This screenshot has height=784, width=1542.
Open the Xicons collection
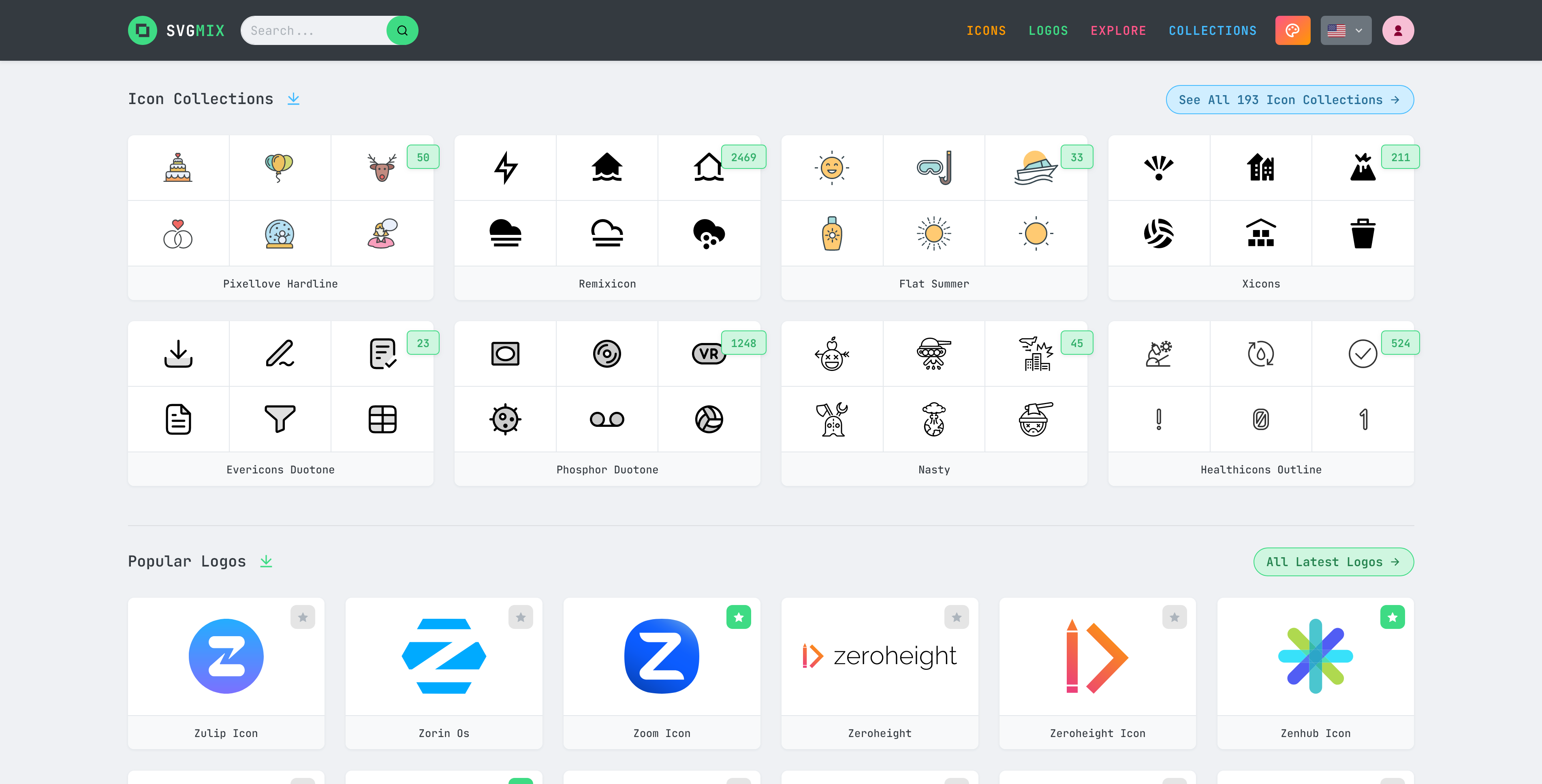pyautogui.click(x=1261, y=284)
